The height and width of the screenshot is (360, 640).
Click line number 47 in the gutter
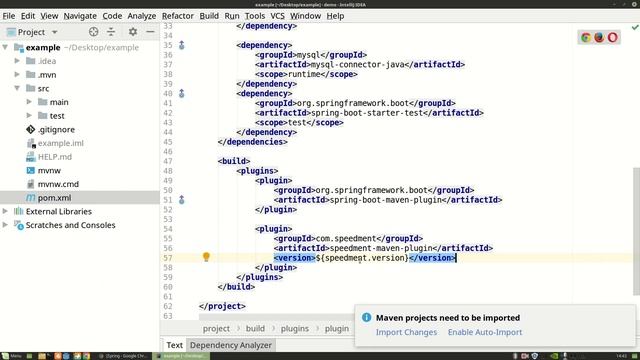pos(168,161)
